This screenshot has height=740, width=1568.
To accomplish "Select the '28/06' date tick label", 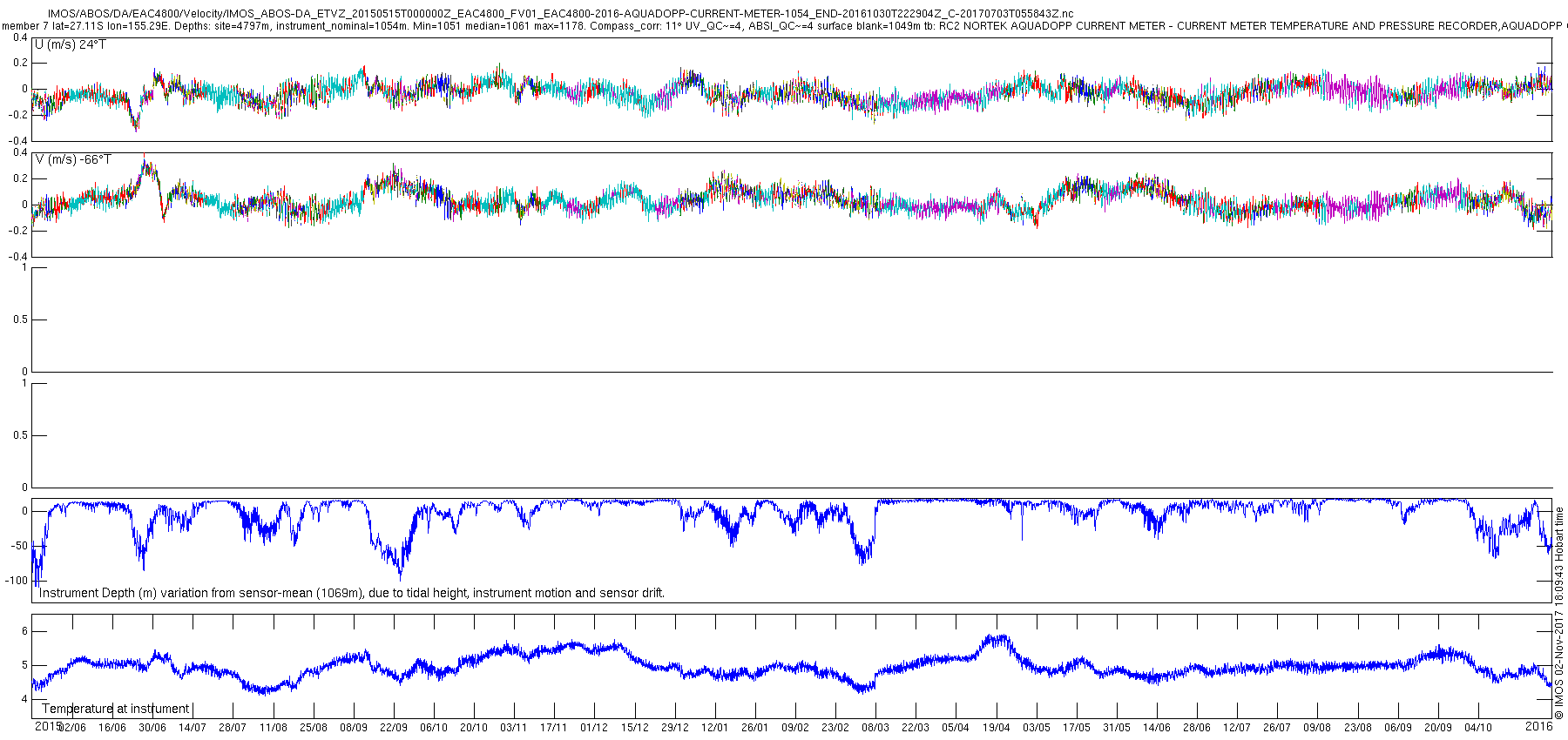I will tap(1197, 728).
